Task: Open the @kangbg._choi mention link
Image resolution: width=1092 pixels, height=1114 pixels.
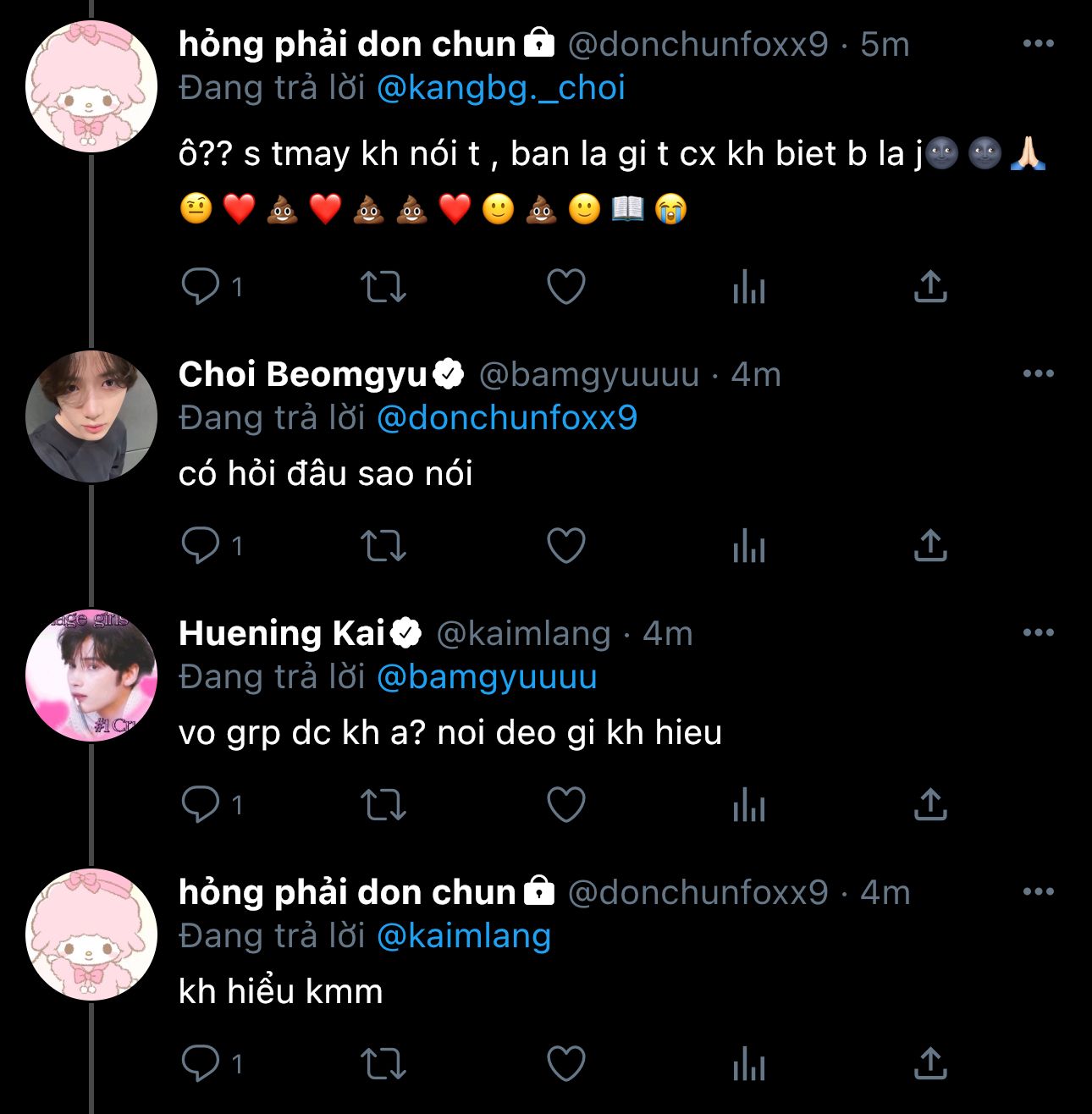Action: (x=500, y=88)
